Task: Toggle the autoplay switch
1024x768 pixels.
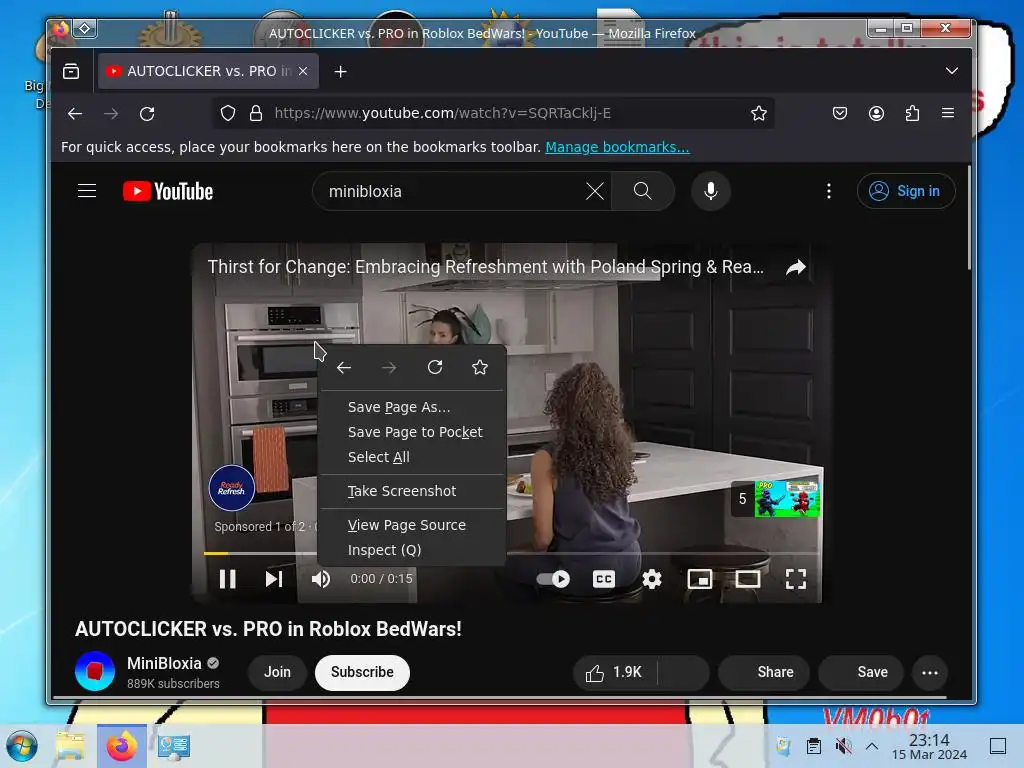Action: 553,579
